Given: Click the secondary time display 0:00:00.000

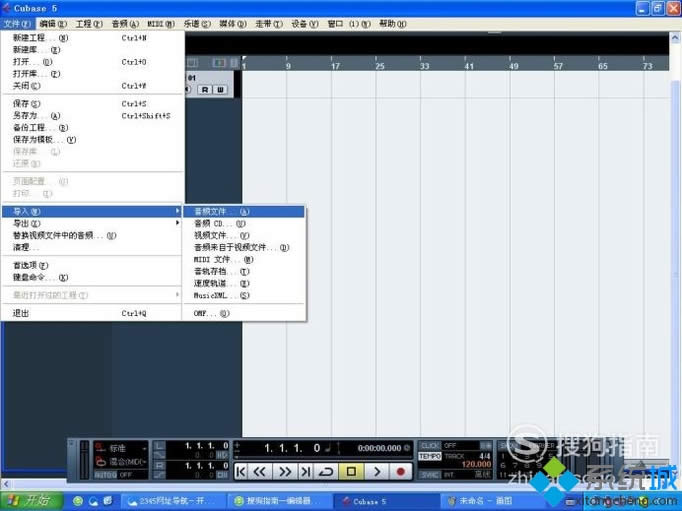Looking at the screenshot, I should tap(379, 448).
